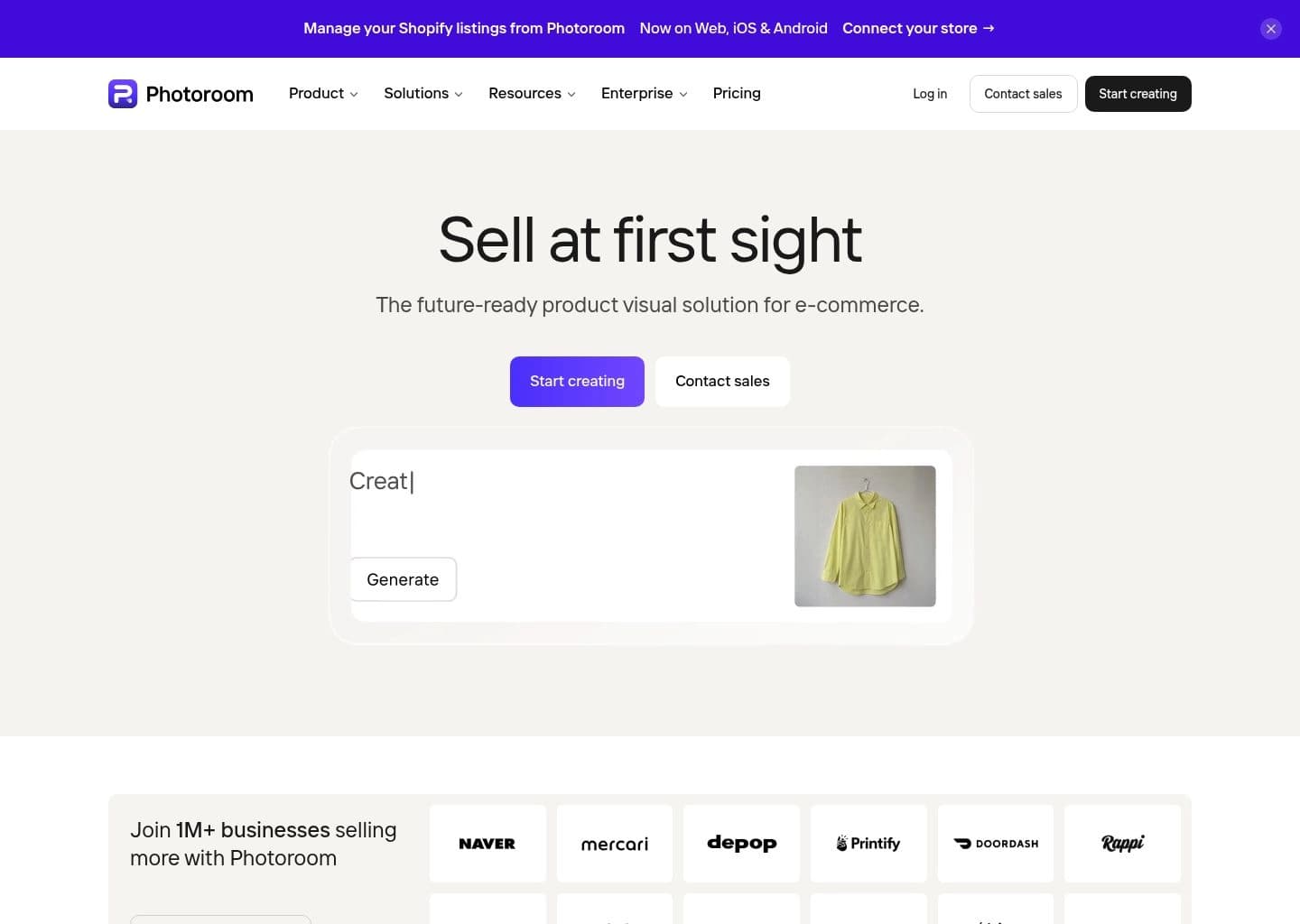The height and width of the screenshot is (924, 1300).
Task: Click Contact sales below the headline
Action: pos(722,382)
